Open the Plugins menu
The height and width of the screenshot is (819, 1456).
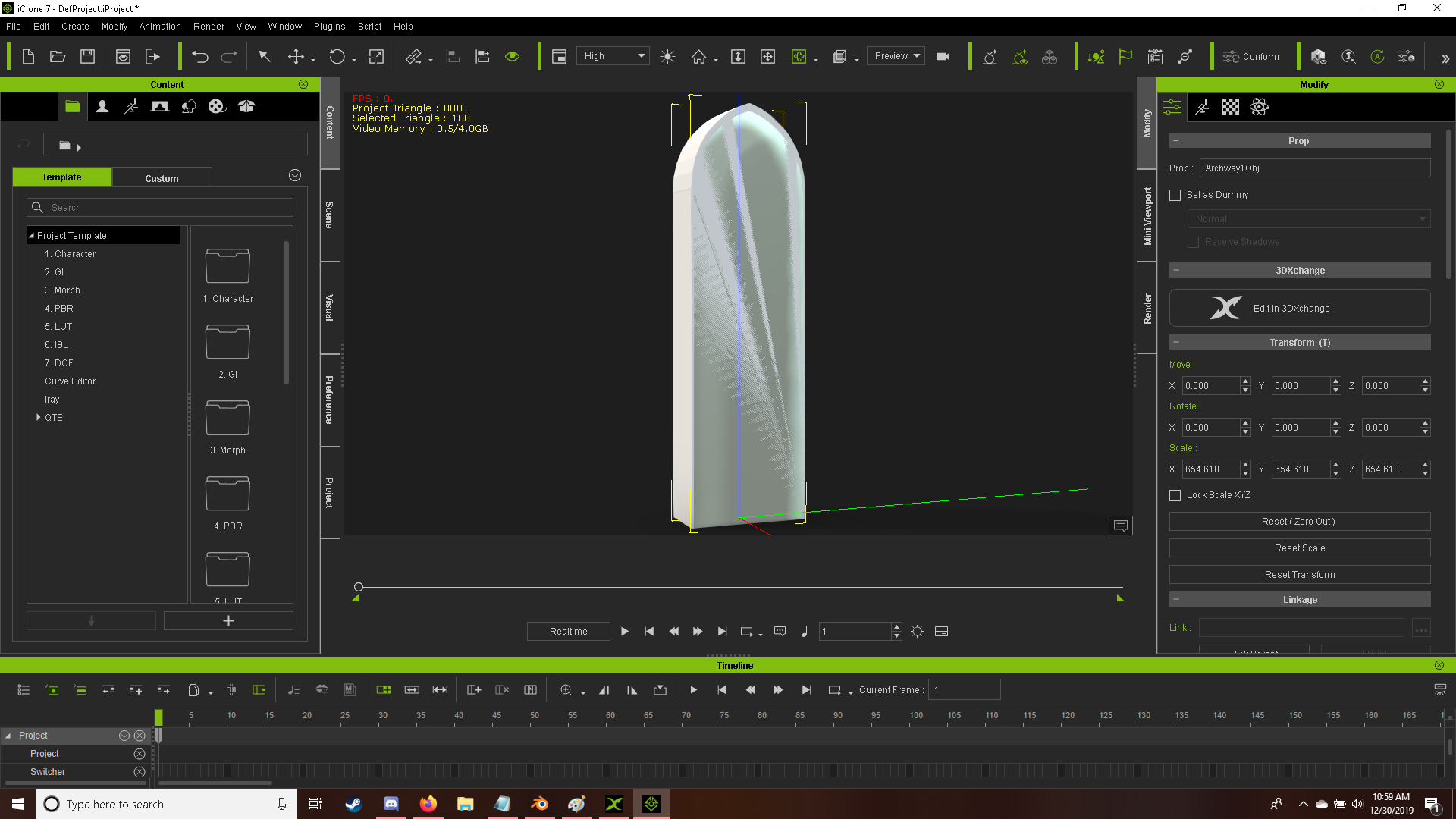point(329,26)
